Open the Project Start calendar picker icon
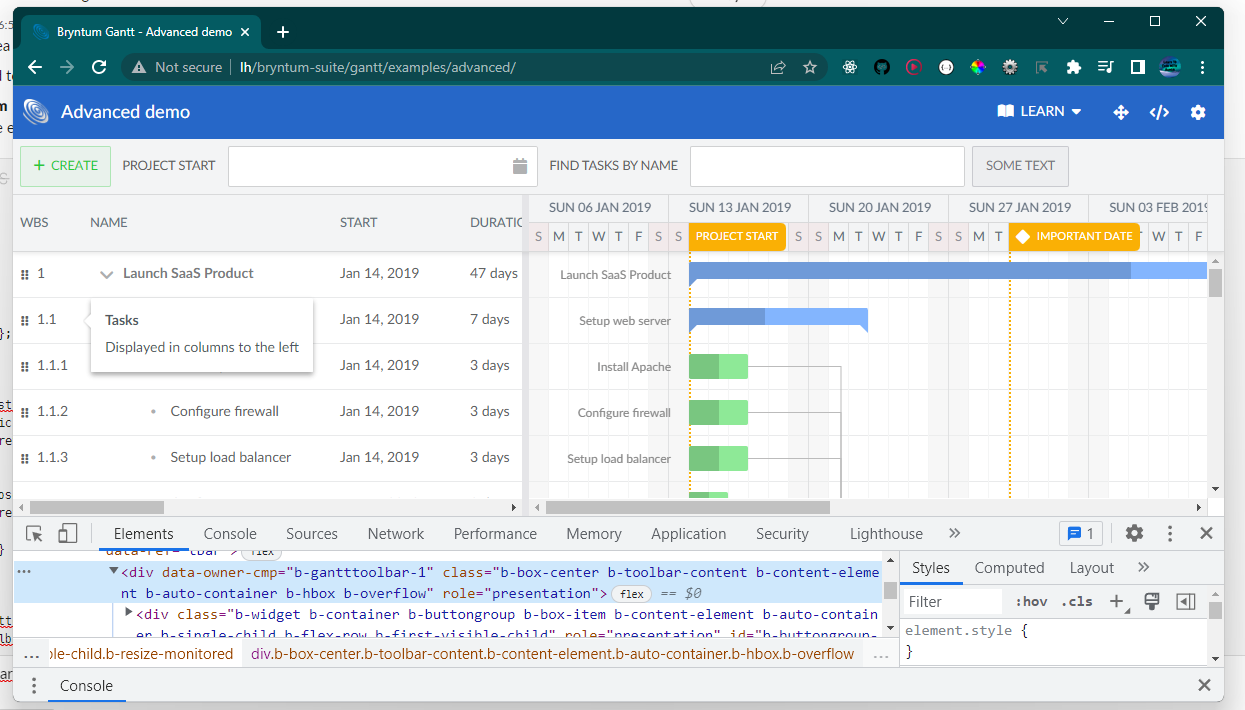1245x710 pixels. [x=519, y=166]
